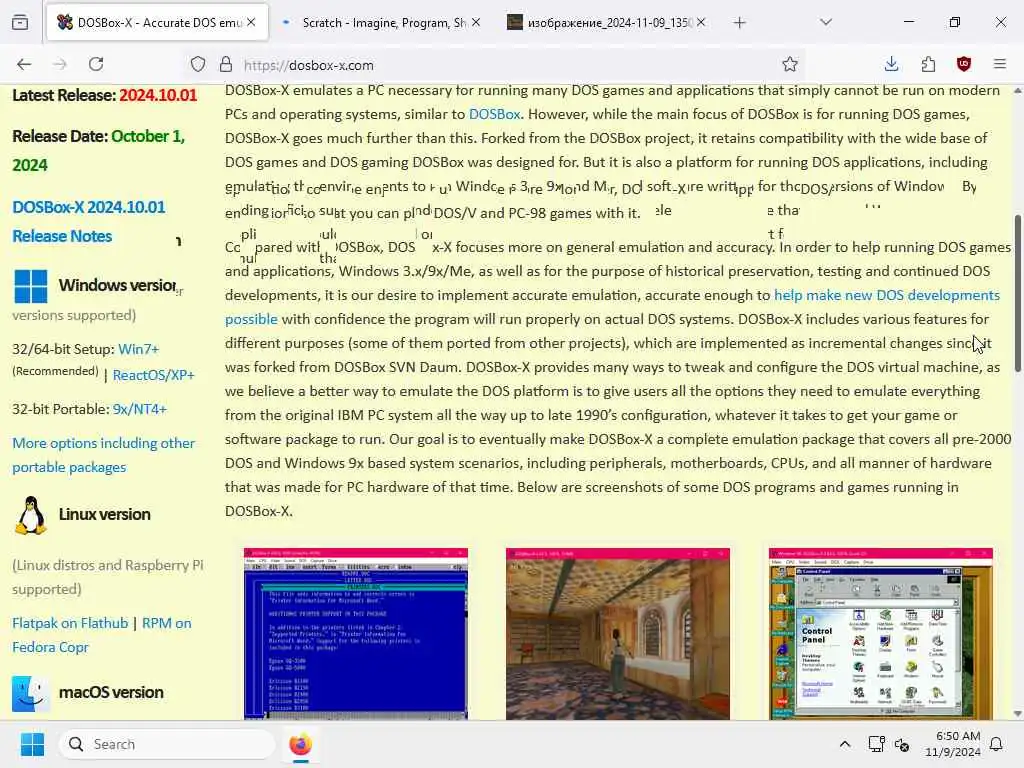This screenshot has height=768, width=1024.
Task: Click the scrollbar up arrow
Action: 1017,91
